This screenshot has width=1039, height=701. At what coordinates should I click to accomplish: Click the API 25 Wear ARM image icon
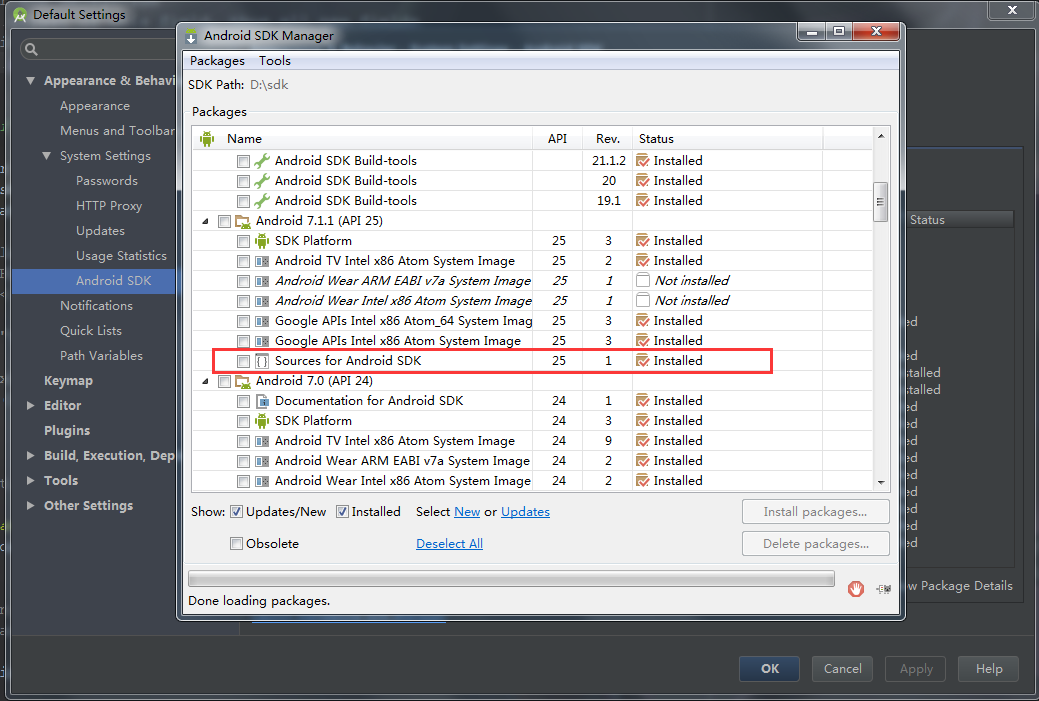click(262, 281)
